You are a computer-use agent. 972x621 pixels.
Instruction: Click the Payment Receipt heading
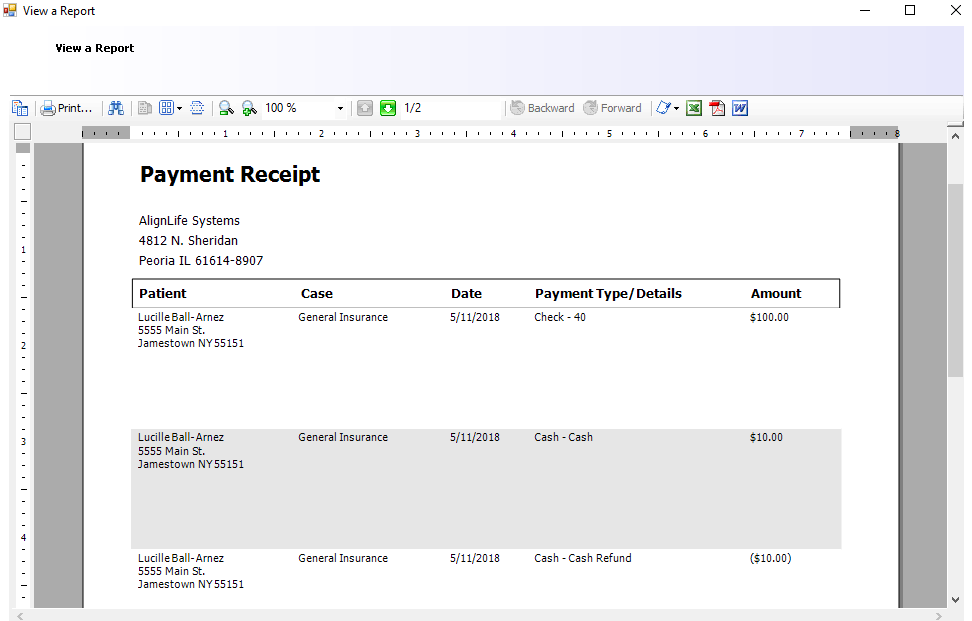pyautogui.click(x=230, y=175)
